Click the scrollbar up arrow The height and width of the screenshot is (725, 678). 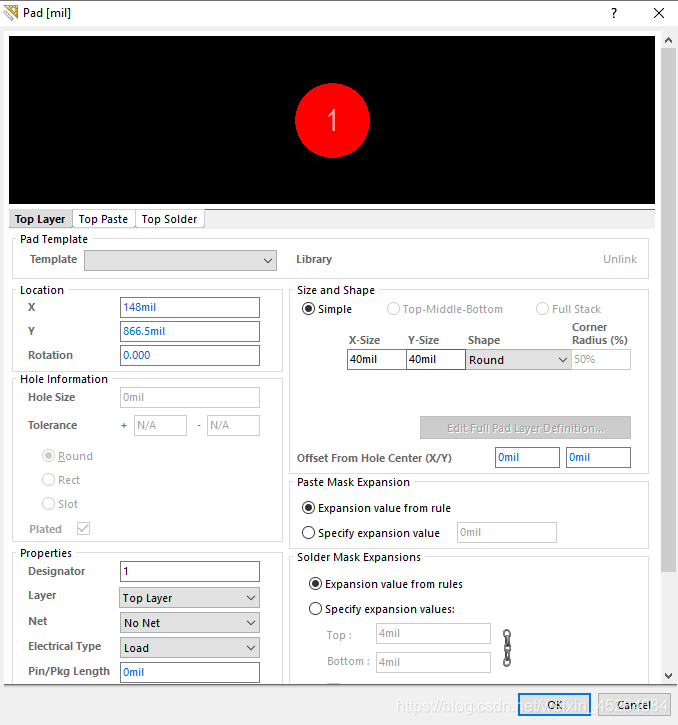[668, 40]
